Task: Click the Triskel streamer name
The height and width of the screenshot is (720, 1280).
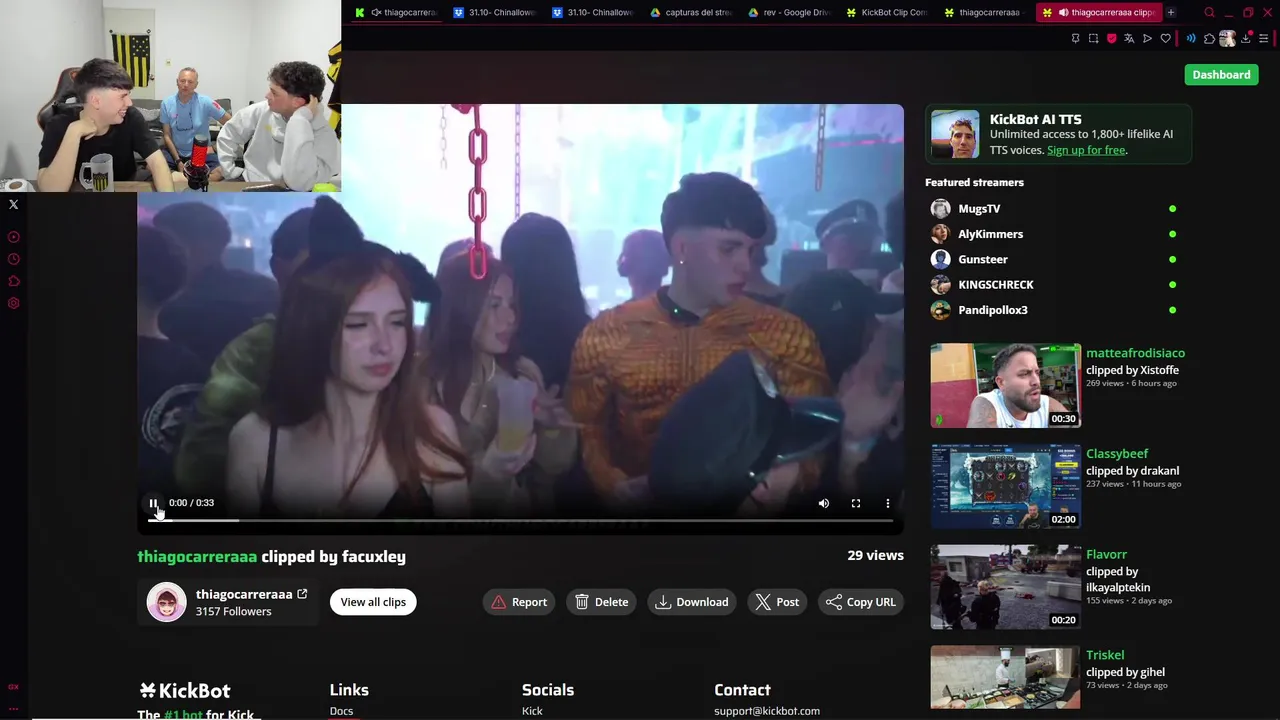Action: pyautogui.click(x=1105, y=655)
